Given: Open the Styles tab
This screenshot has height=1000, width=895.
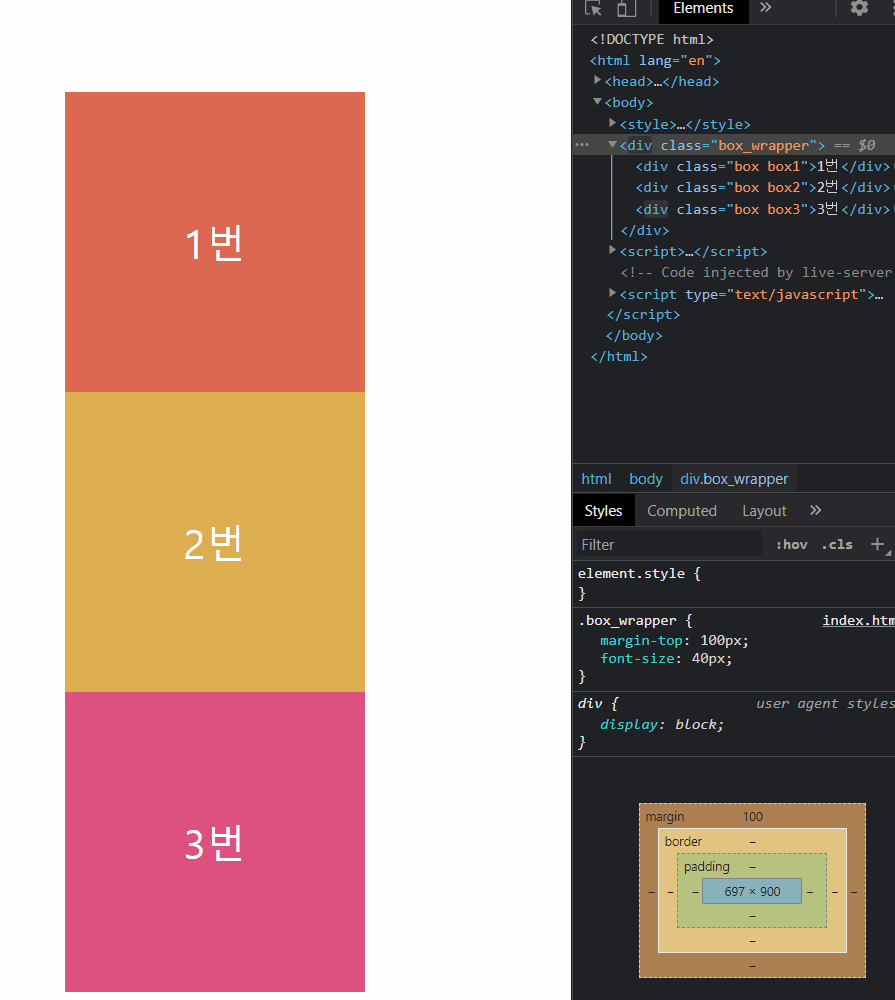Looking at the screenshot, I should pos(603,511).
